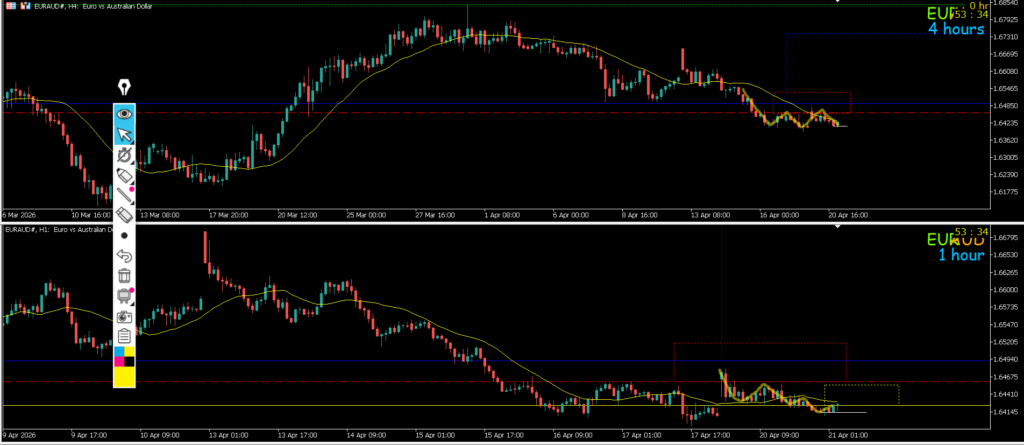1024x445 pixels.
Task: Select the large yellow current color
Action: coord(125,376)
